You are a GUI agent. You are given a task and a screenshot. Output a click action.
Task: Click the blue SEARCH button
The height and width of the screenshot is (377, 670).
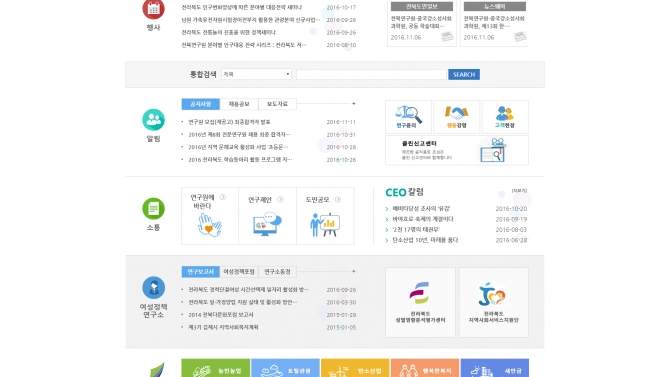click(x=464, y=74)
